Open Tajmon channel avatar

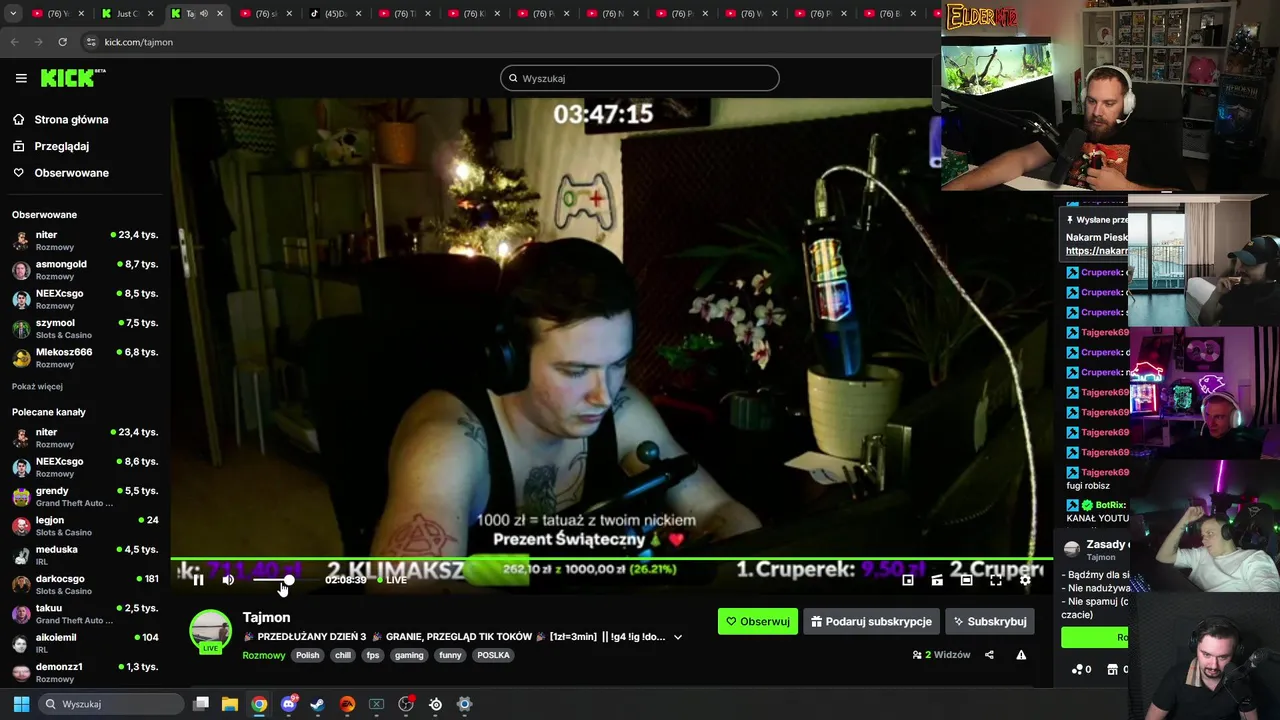click(210, 631)
